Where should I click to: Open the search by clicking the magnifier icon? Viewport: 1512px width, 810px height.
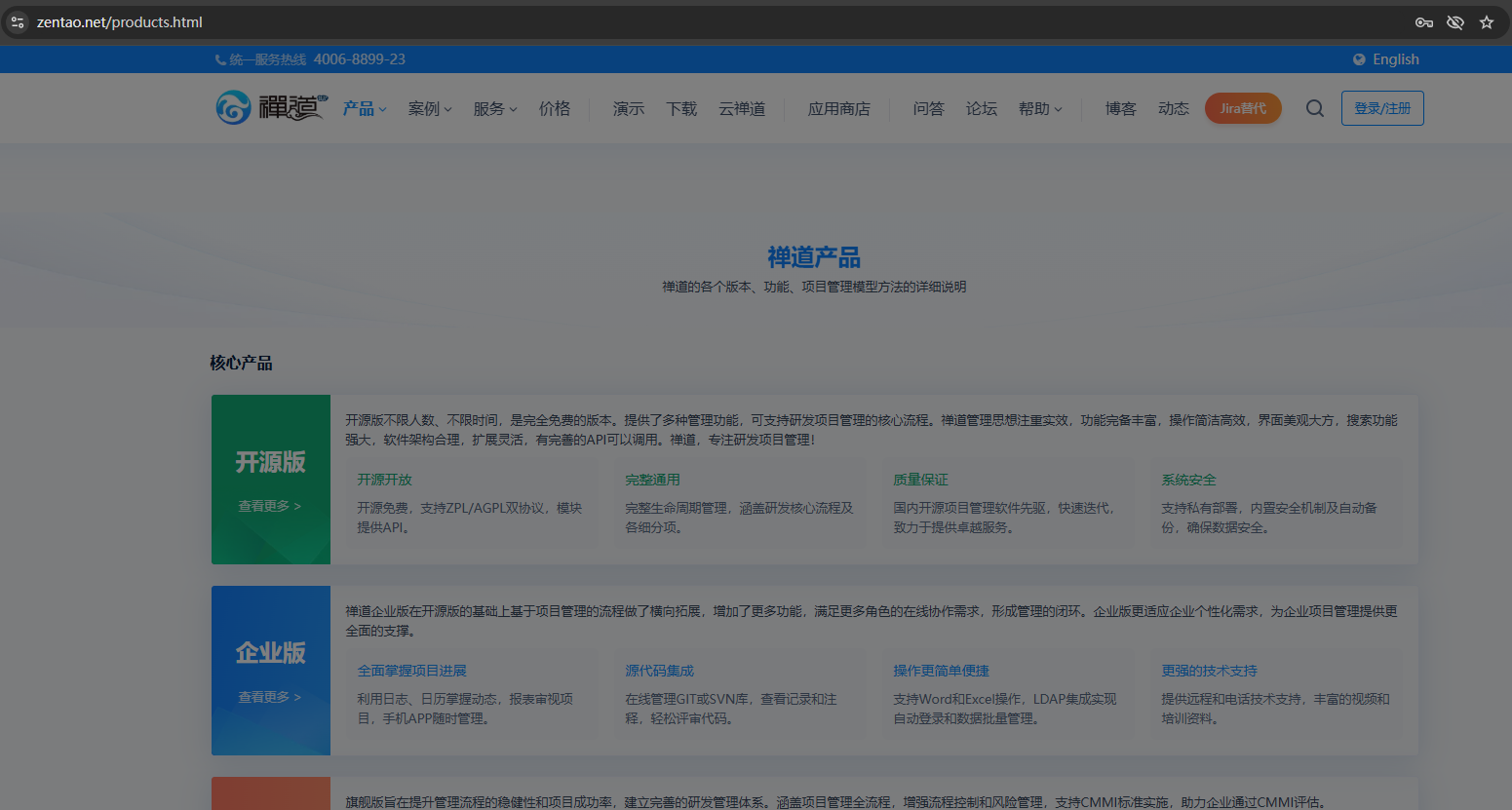pyautogui.click(x=1314, y=108)
